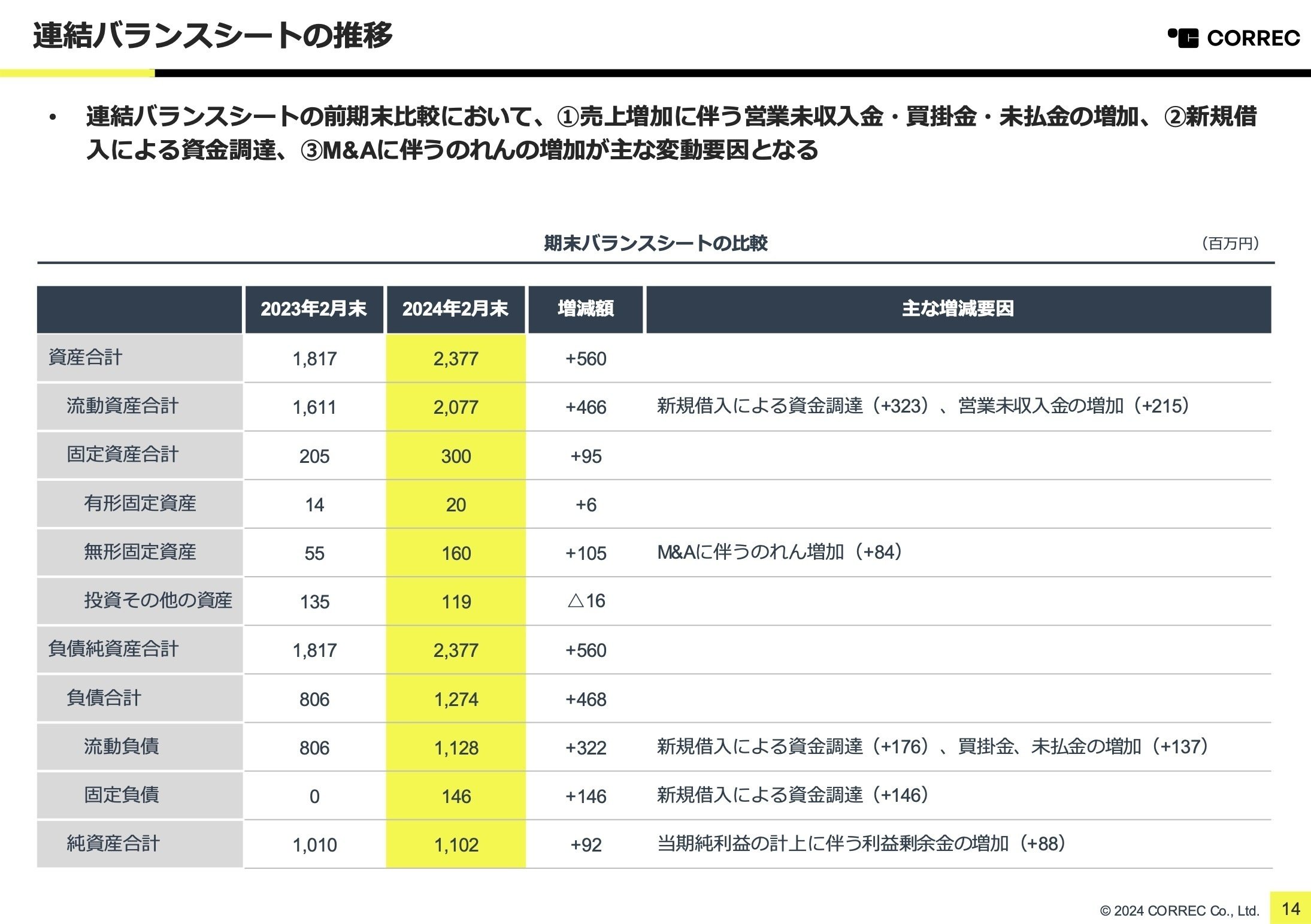
Task: Click the highlighted 146 value for 固定負債
Action: (x=456, y=797)
